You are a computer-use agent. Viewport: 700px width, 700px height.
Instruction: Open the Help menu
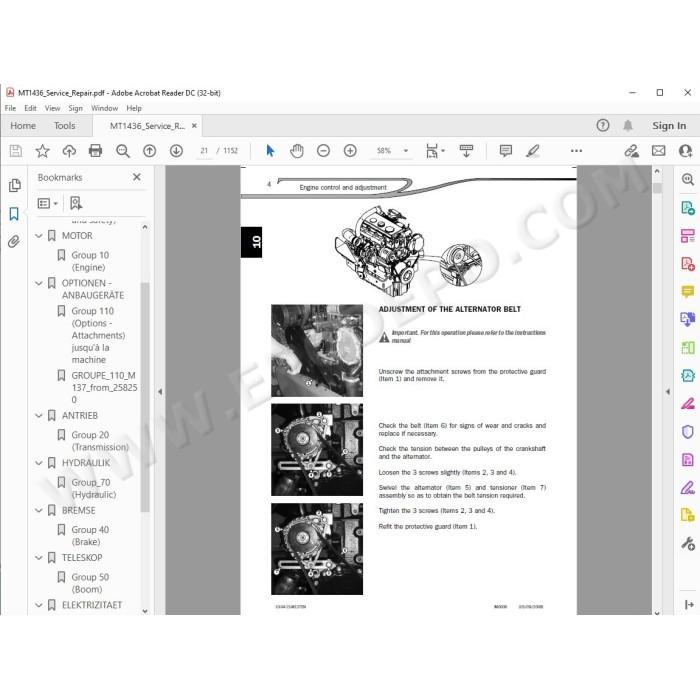pyautogui.click(x=134, y=108)
